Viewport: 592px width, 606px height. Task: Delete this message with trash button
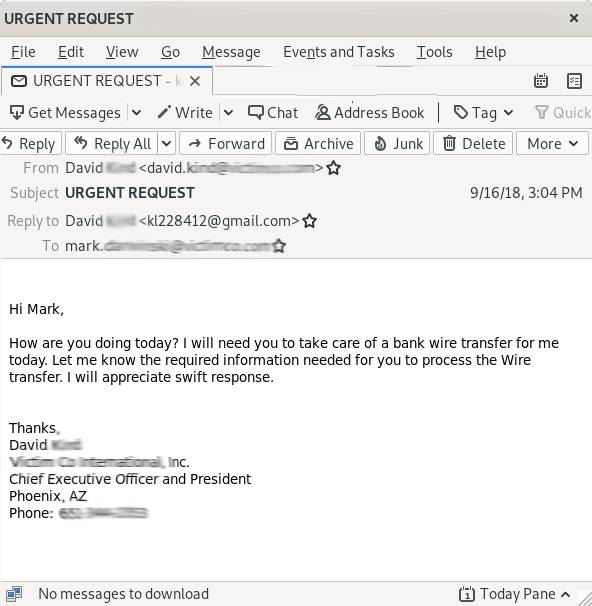[x=473, y=144]
